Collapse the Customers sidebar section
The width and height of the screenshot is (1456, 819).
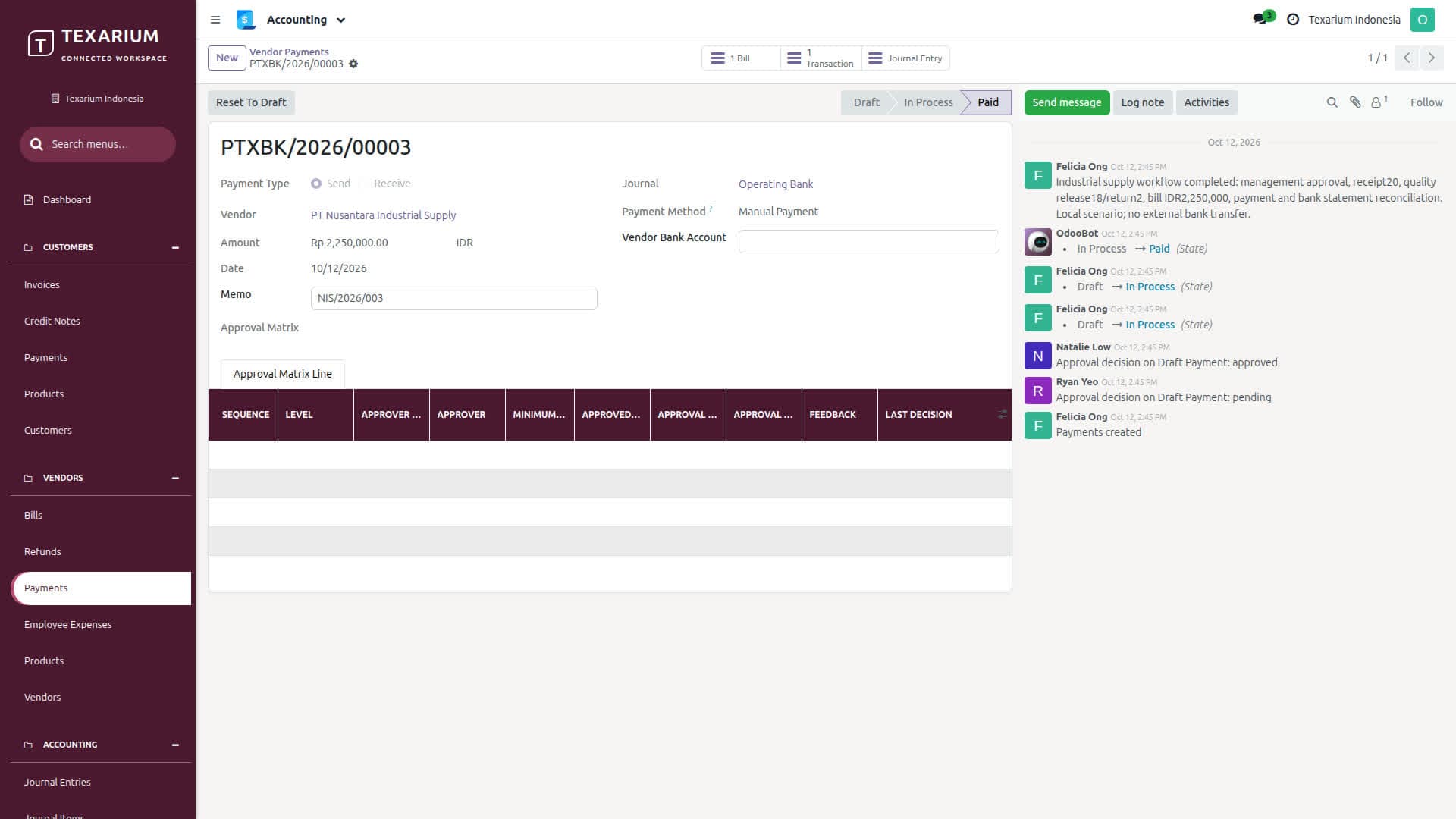[x=175, y=247]
